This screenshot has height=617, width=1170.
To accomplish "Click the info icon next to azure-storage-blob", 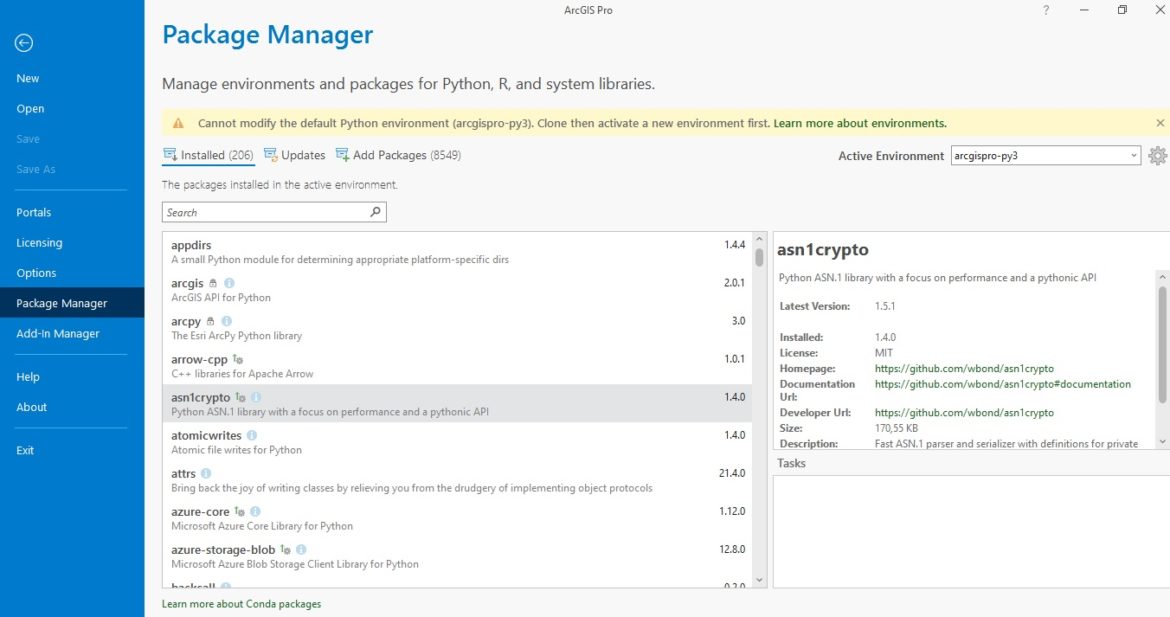I will pos(301,550).
